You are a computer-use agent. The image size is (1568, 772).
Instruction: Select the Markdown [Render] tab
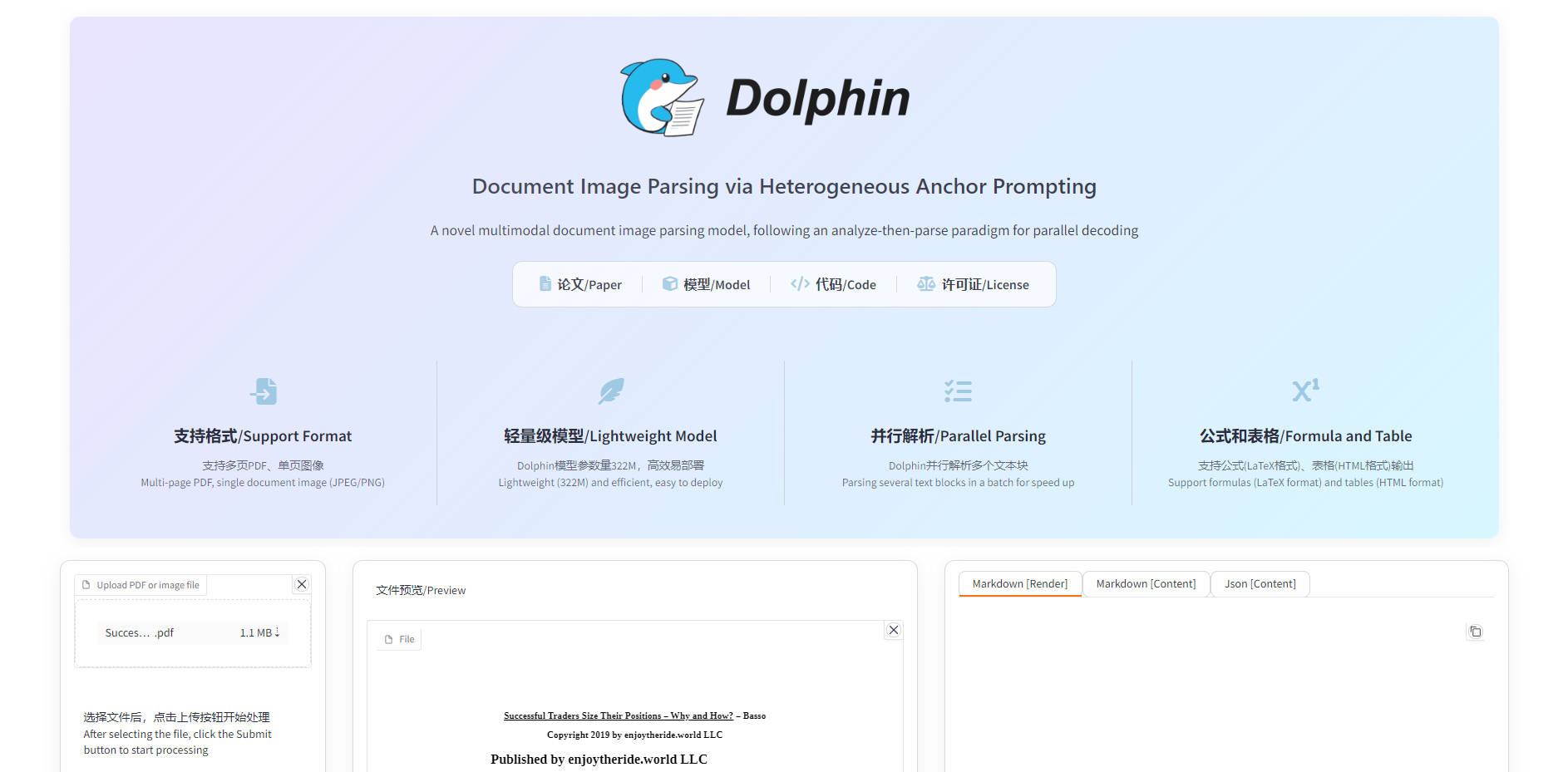(1019, 583)
